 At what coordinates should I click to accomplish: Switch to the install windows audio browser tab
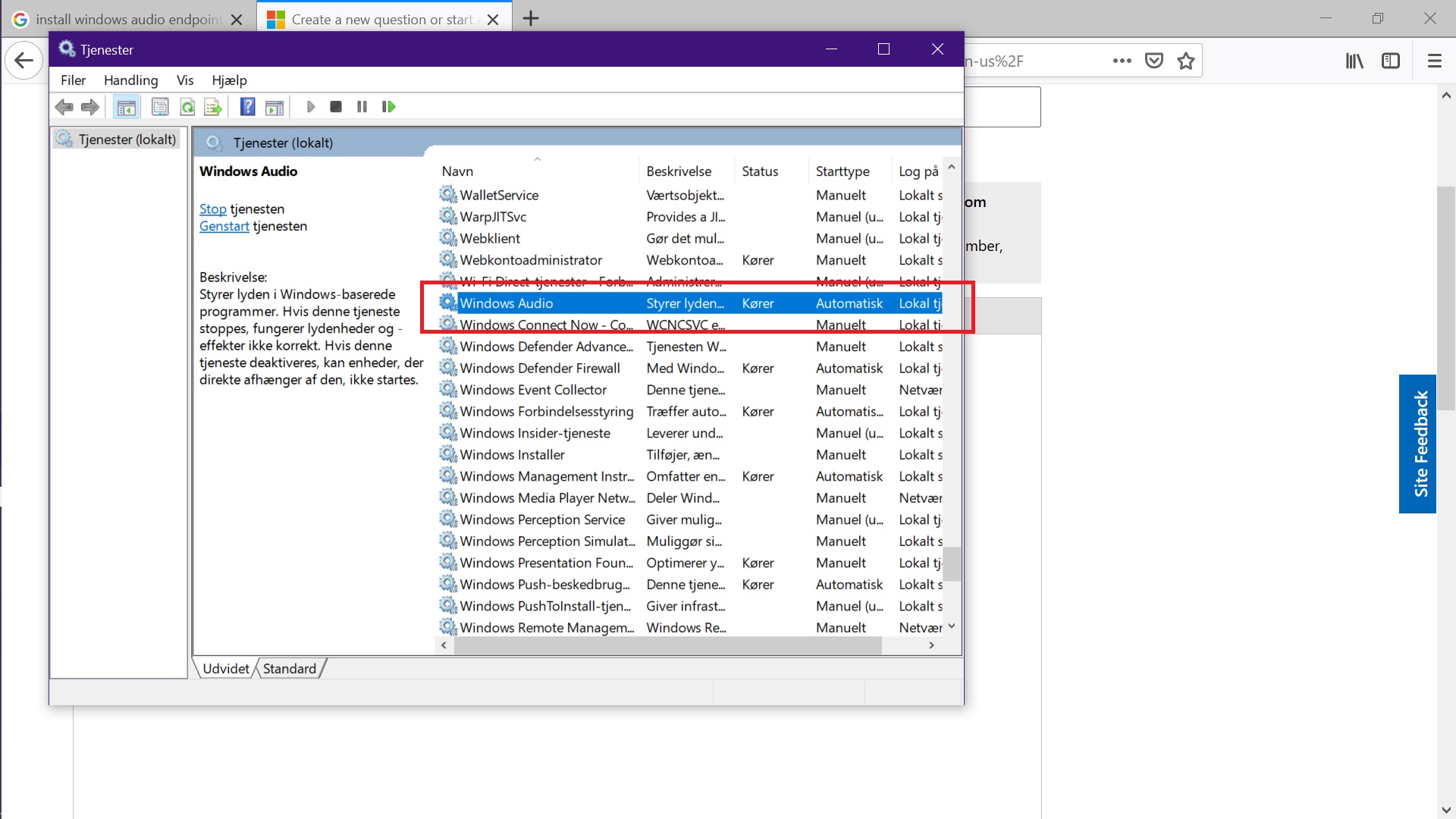pos(129,19)
